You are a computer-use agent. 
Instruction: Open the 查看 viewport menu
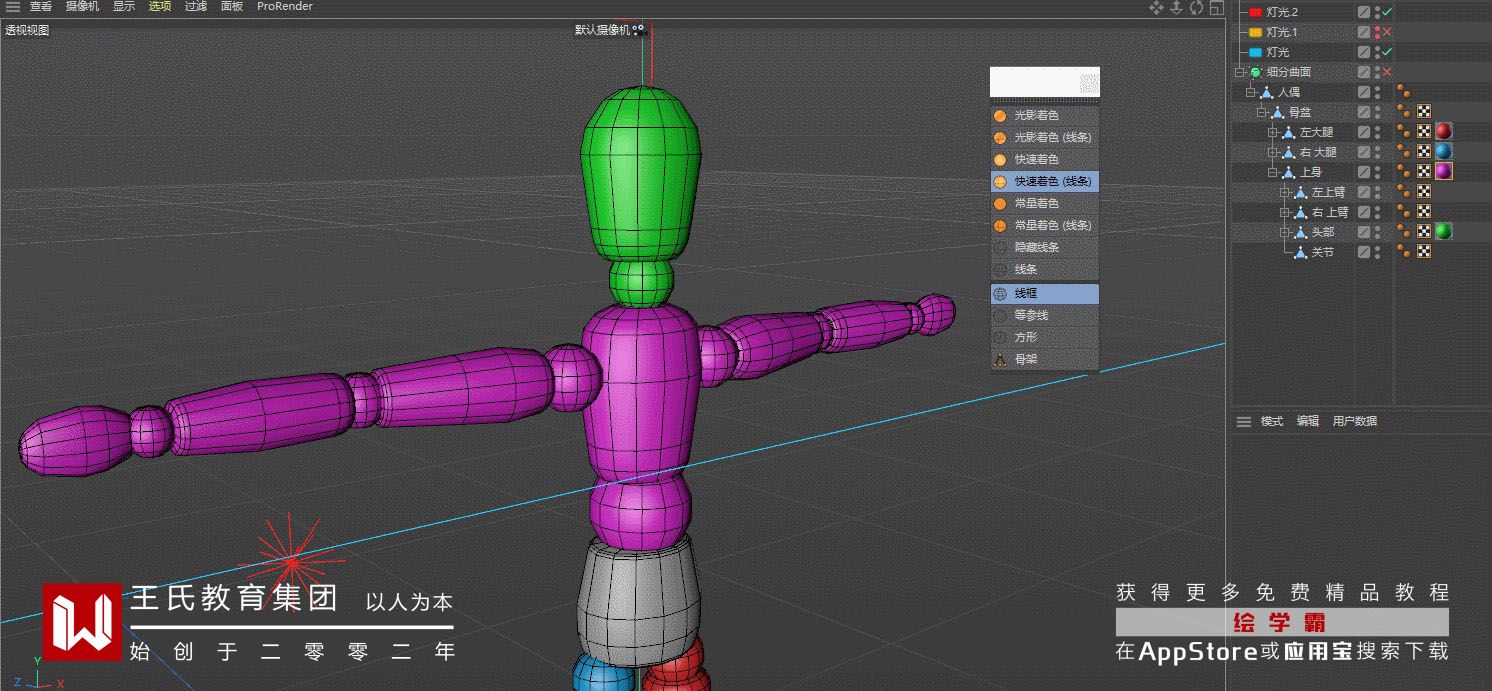[x=40, y=6]
